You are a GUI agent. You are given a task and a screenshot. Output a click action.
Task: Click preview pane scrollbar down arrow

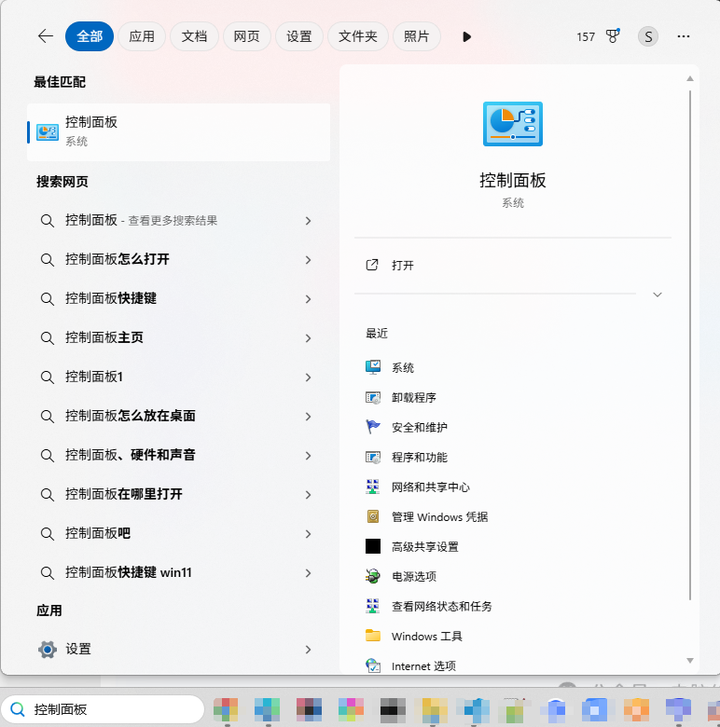690,661
